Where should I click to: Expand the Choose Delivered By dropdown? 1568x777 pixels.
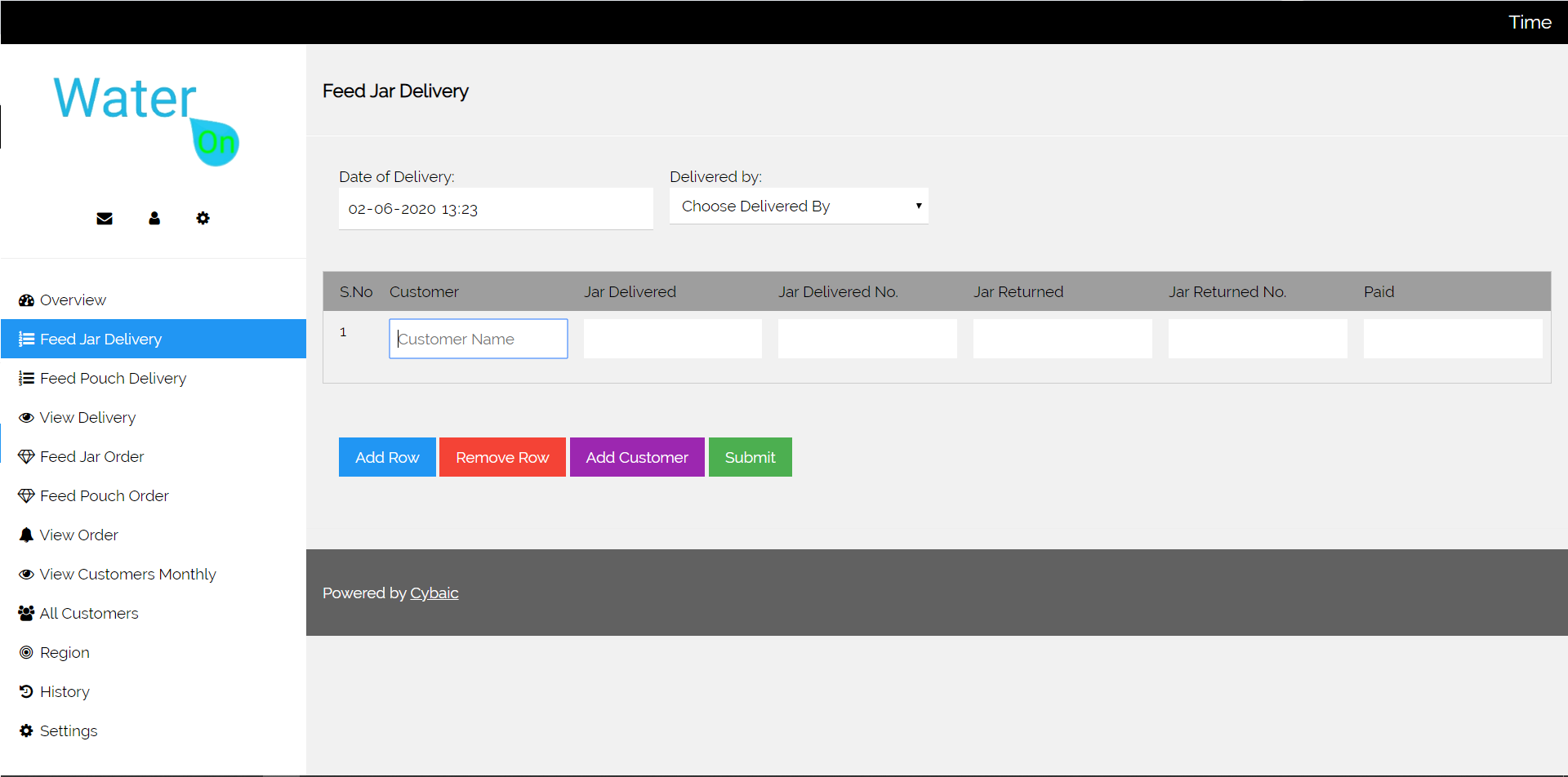[x=798, y=206]
